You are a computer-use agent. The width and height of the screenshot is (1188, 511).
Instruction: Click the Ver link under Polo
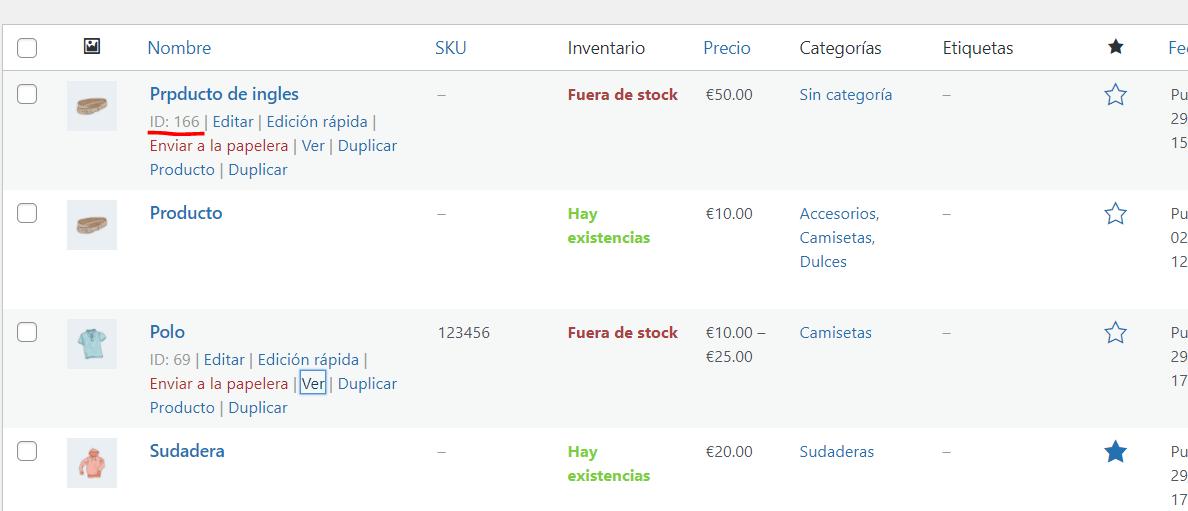[313, 384]
